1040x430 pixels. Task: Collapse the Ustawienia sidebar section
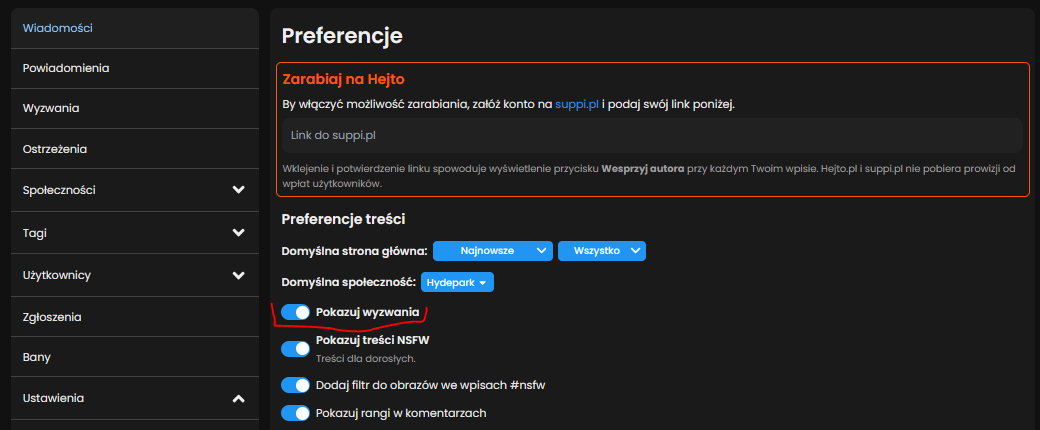point(238,399)
